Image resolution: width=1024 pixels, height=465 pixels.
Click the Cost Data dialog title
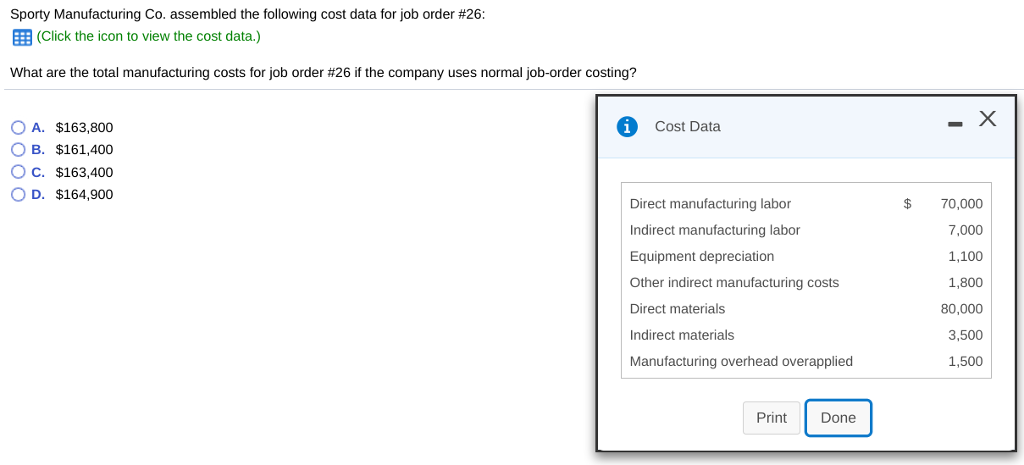687,126
